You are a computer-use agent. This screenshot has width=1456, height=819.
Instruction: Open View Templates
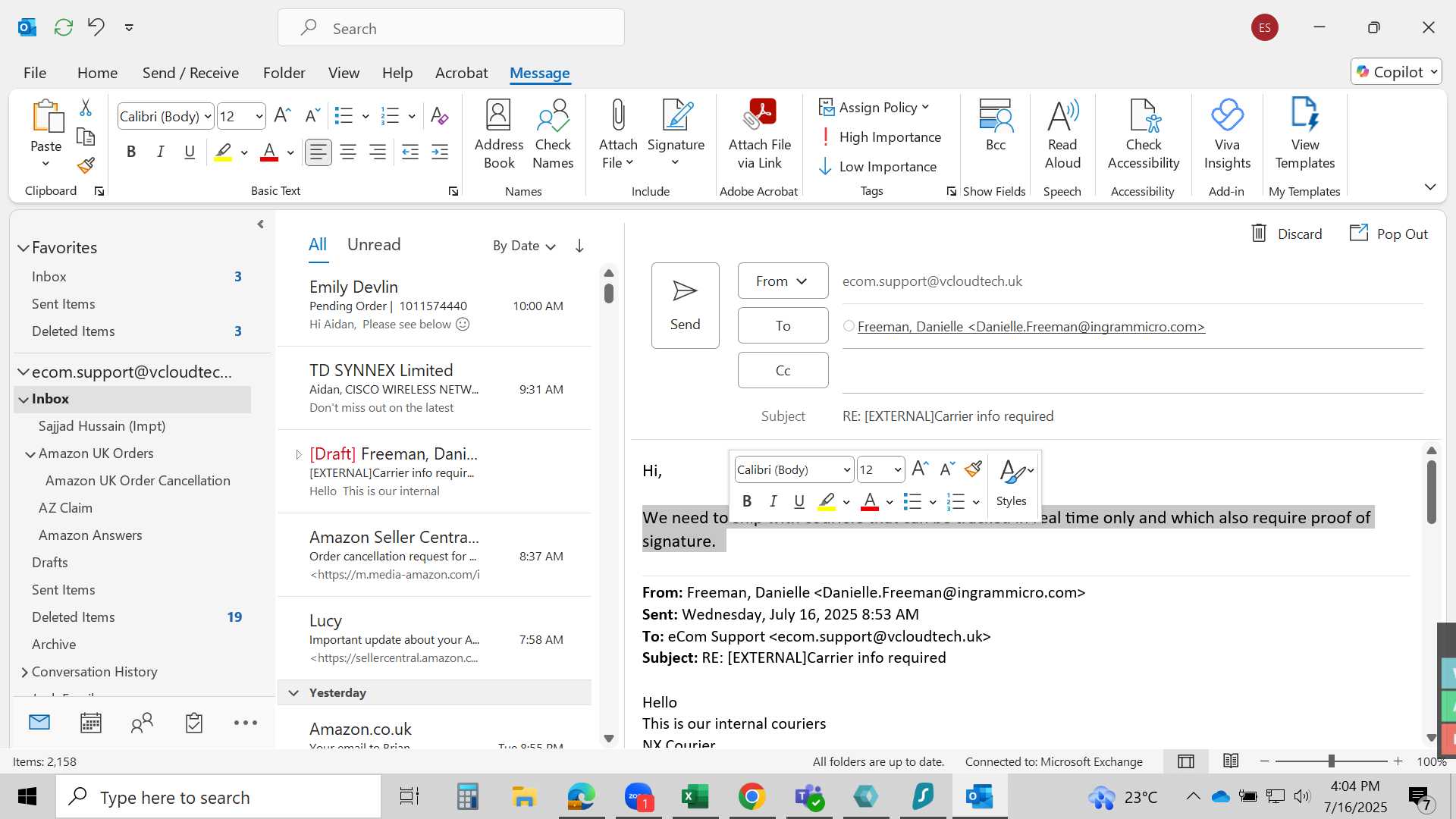click(1304, 135)
